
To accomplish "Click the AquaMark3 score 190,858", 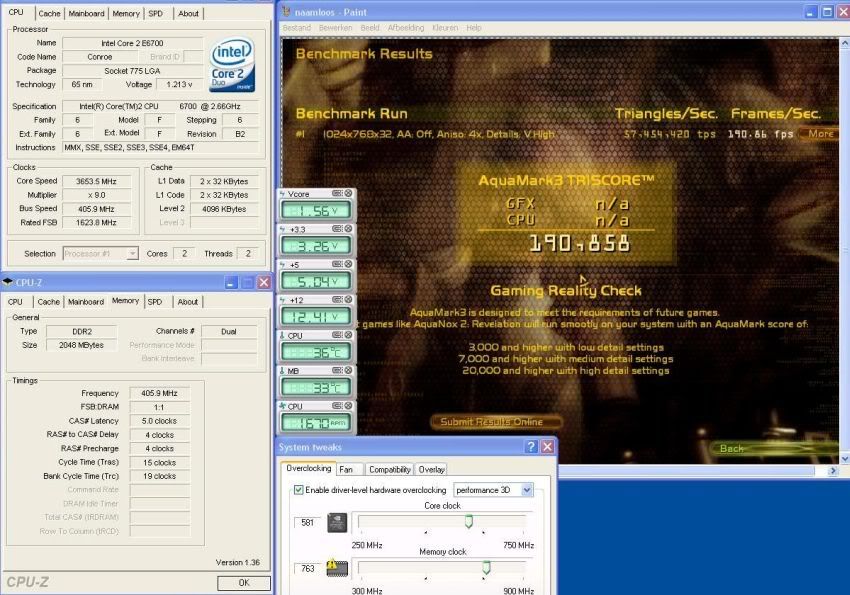I will click(579, 243).
